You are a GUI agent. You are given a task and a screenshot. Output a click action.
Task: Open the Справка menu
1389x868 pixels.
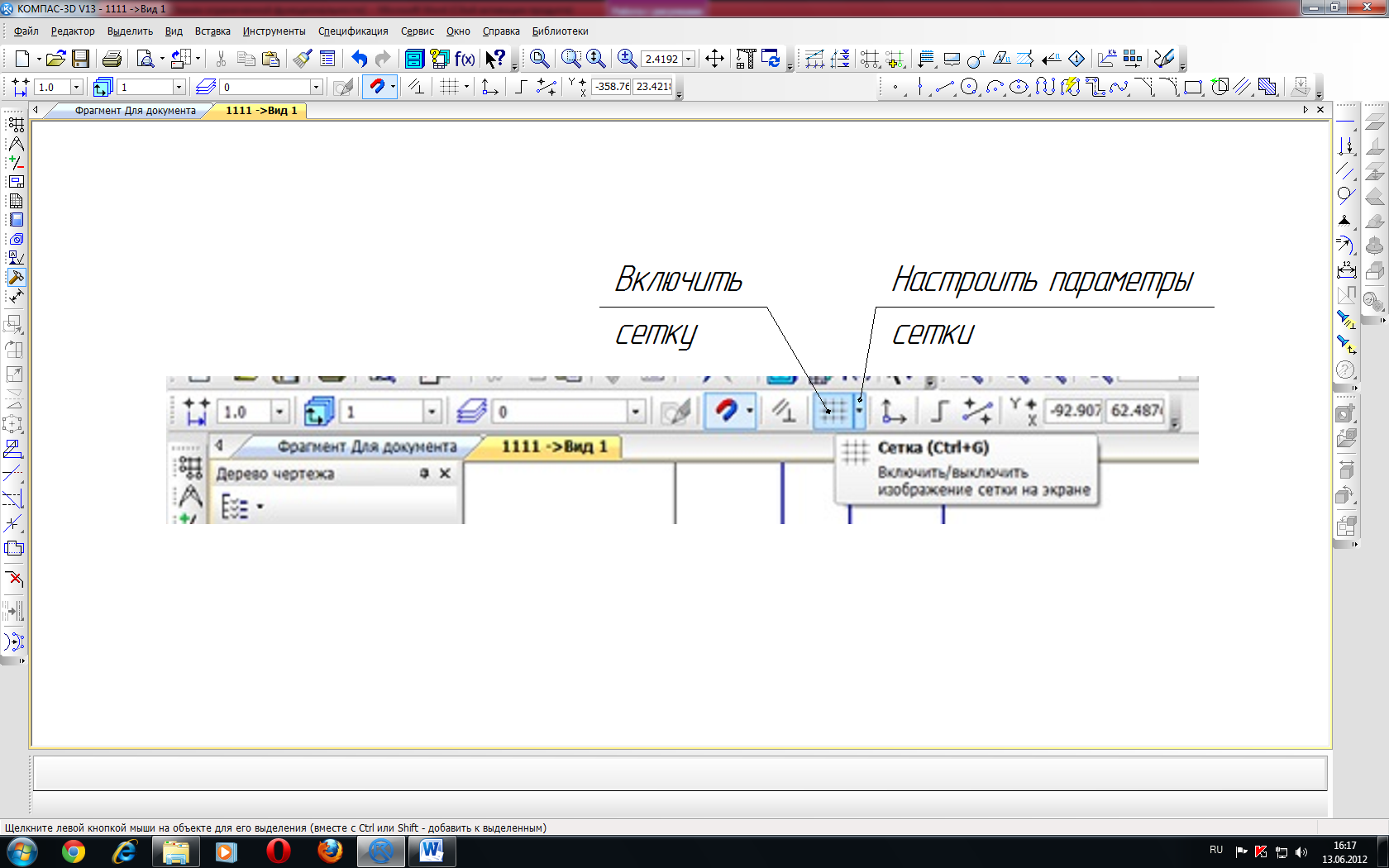pos(501,31)
